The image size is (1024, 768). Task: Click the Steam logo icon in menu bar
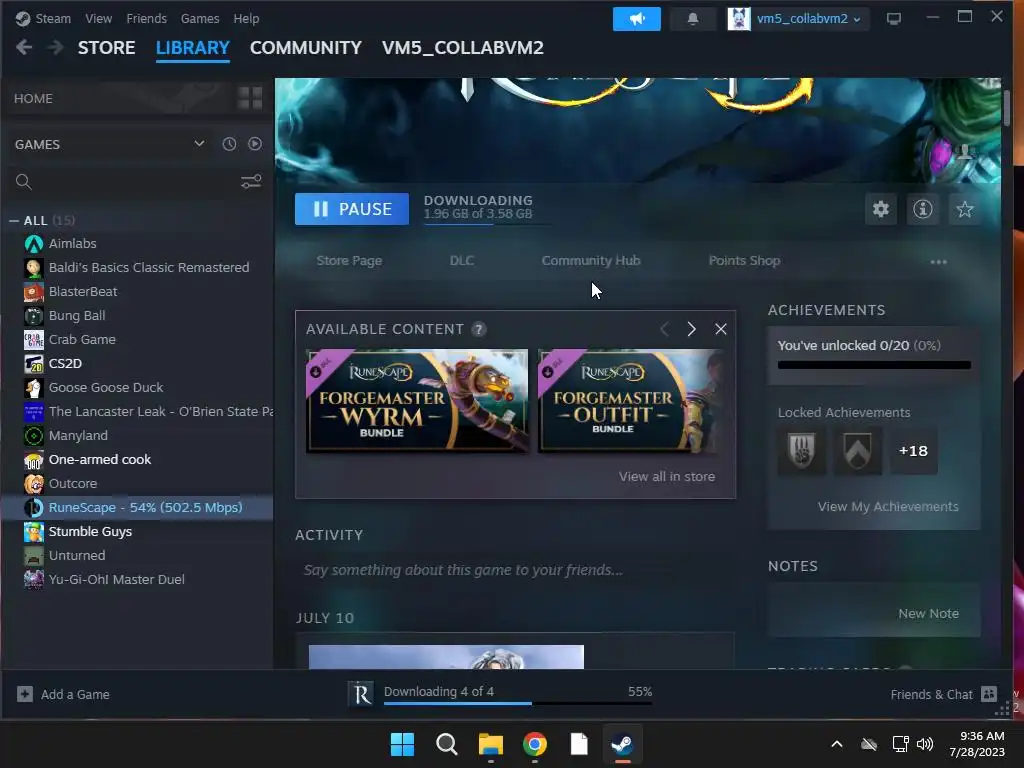click(x=23, y=18)
